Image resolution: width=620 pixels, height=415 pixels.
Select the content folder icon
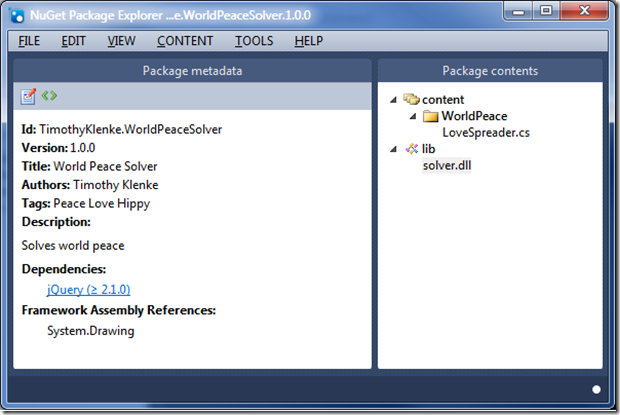[411, 99]
